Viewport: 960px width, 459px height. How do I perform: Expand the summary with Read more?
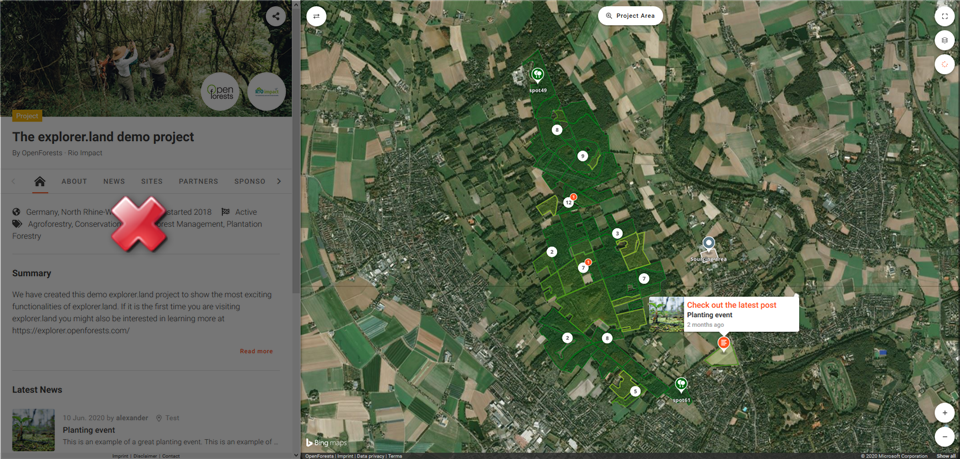pyautogui.click(x=257, y=351)
